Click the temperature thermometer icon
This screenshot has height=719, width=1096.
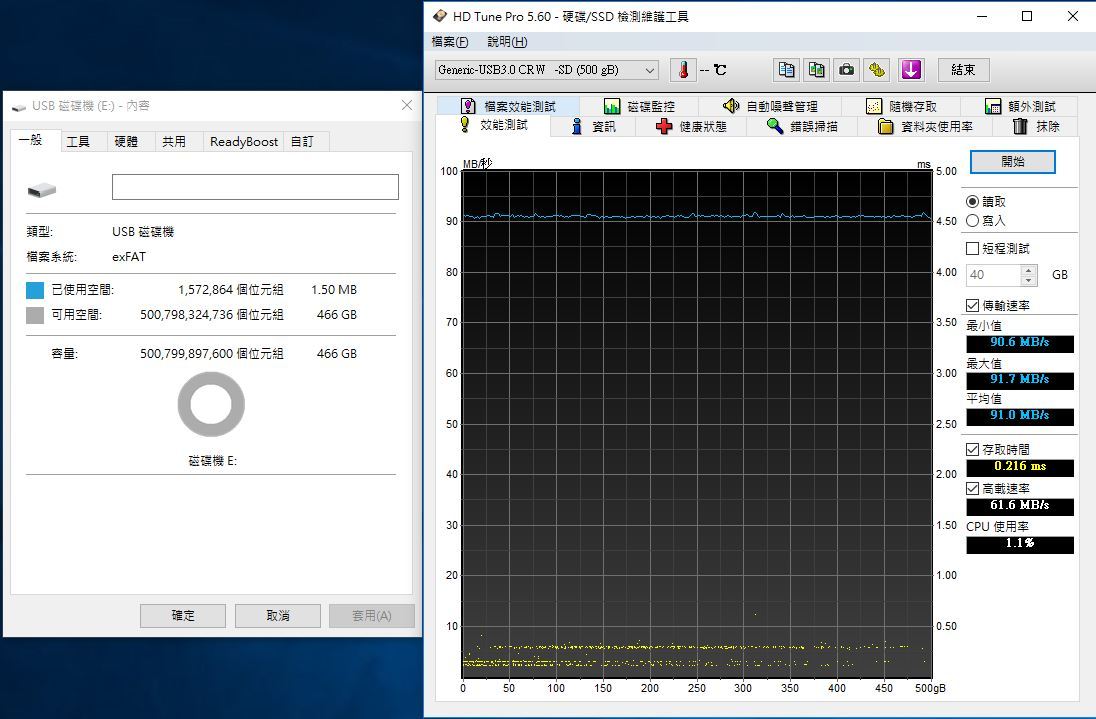(x=683, y=70)
